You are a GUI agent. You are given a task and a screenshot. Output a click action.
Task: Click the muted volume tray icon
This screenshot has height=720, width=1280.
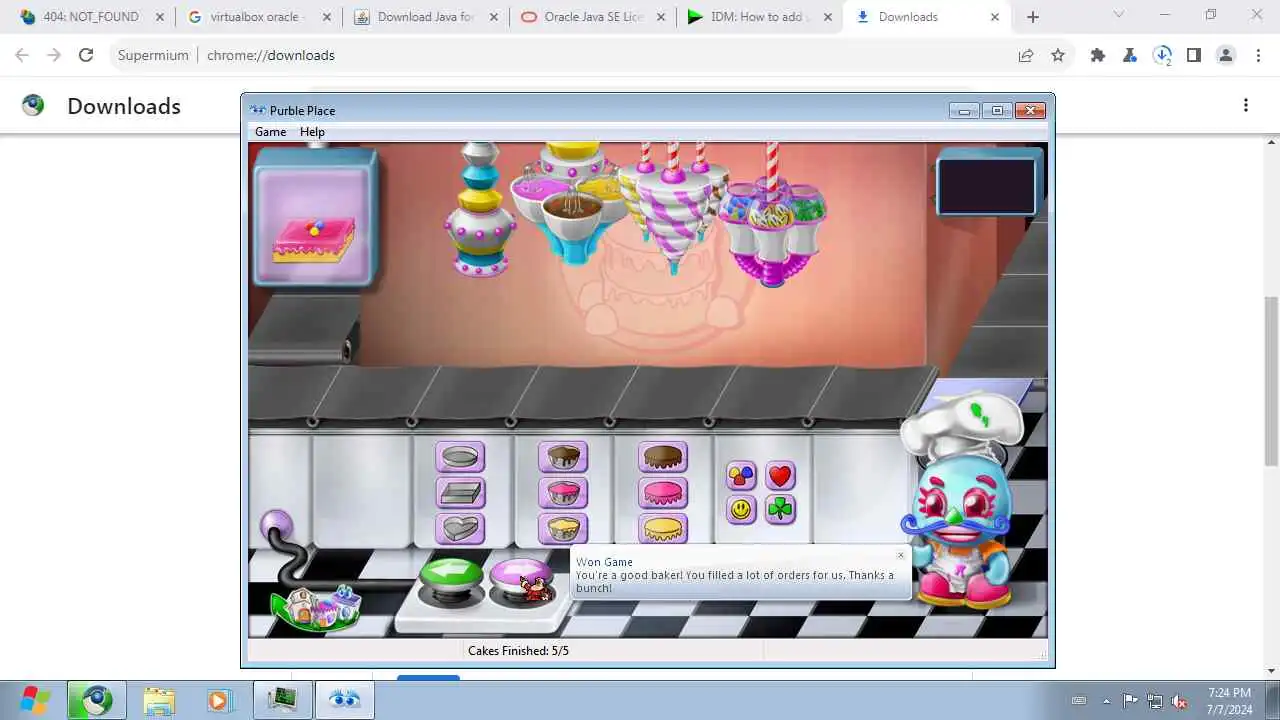(x=1180, y=701)
